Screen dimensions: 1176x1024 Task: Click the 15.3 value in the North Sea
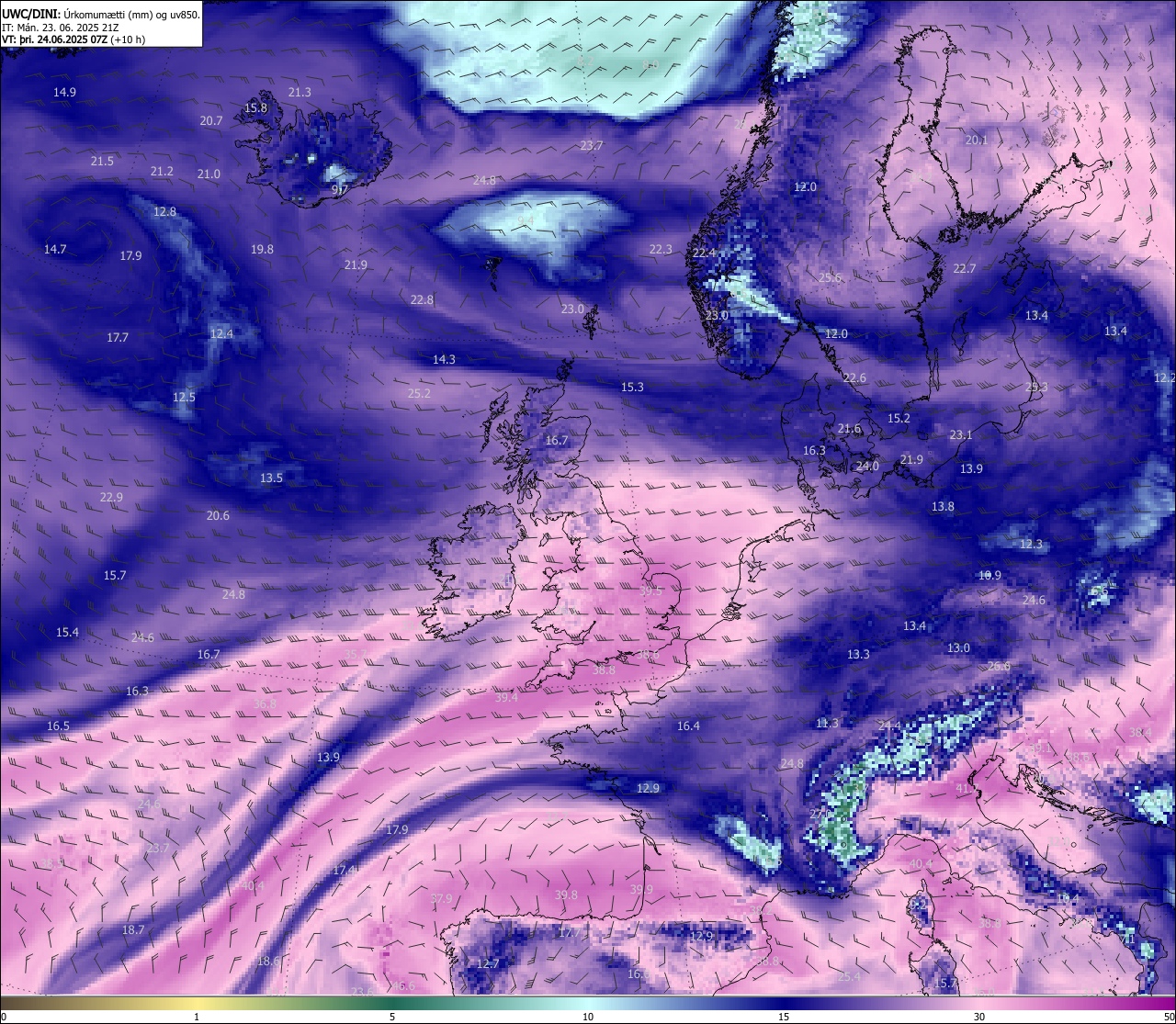(632, 387)
